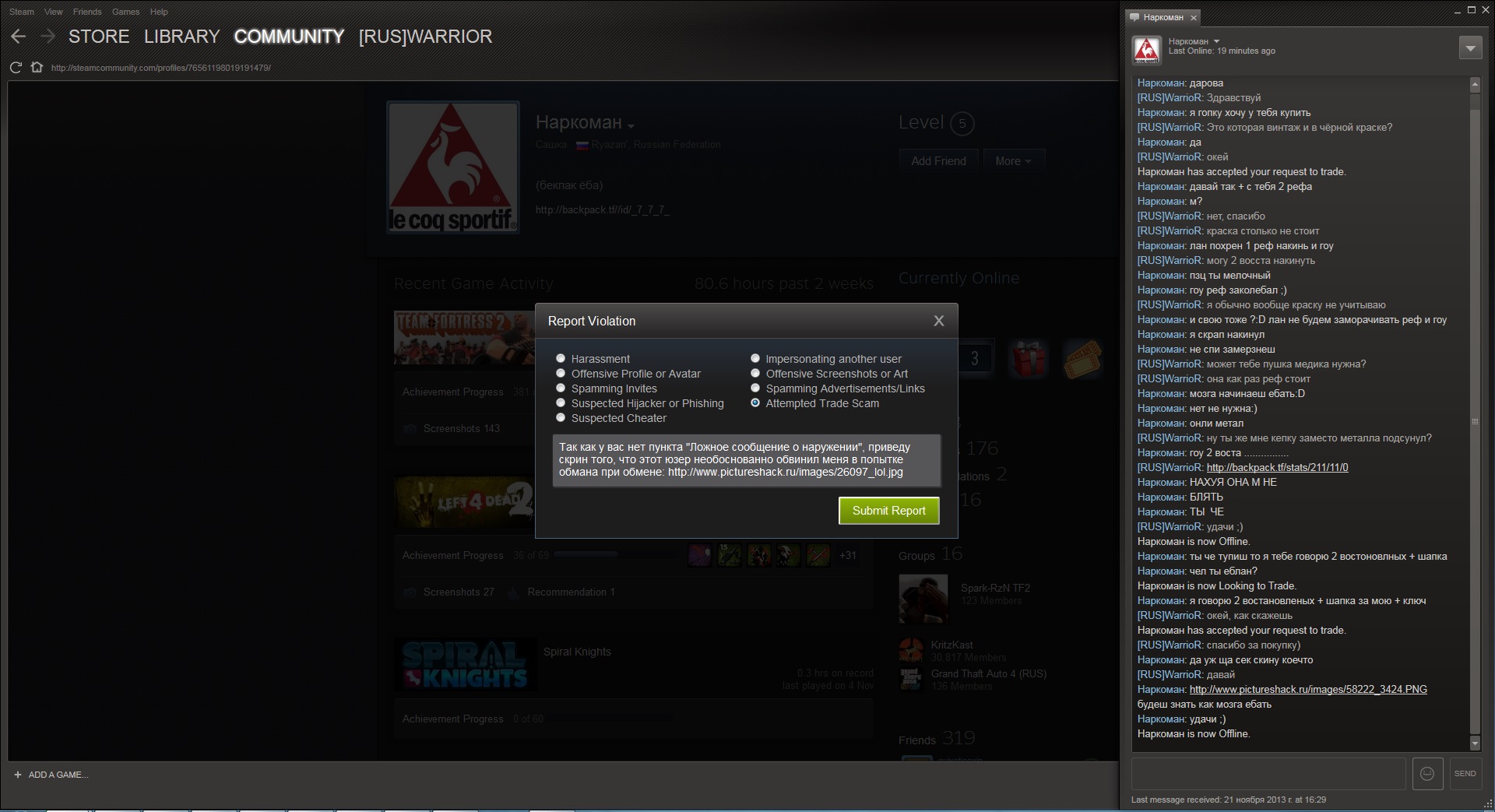
Task: Expand the chat header name dropdown arrow
Action: point(1216,41)
